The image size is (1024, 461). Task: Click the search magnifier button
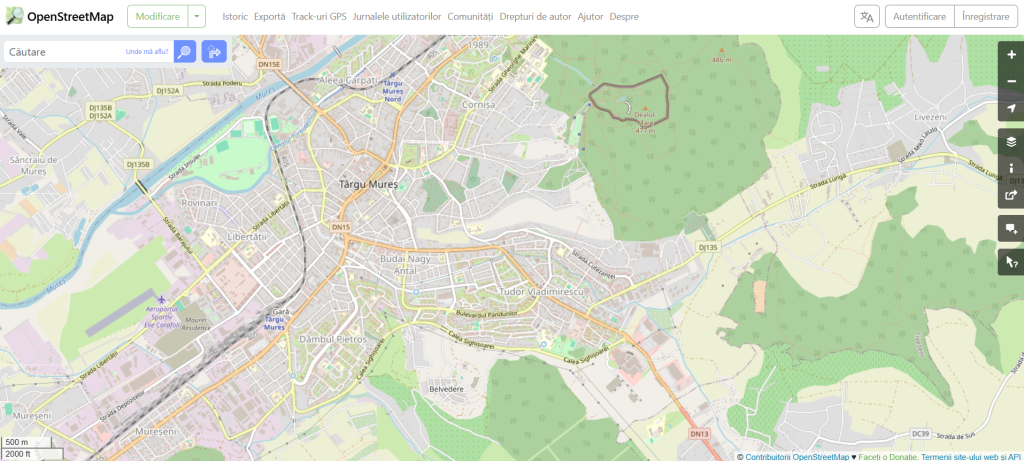(x=184, y=52)
